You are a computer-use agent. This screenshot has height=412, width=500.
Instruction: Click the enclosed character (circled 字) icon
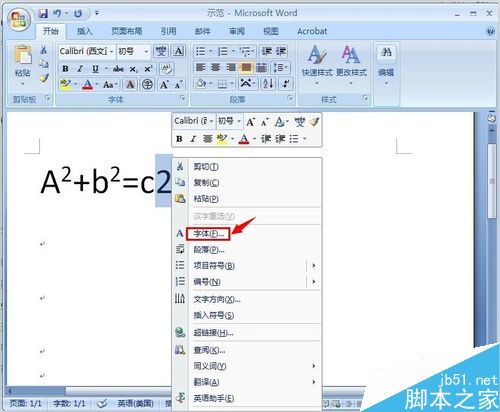tap(147, 85)
